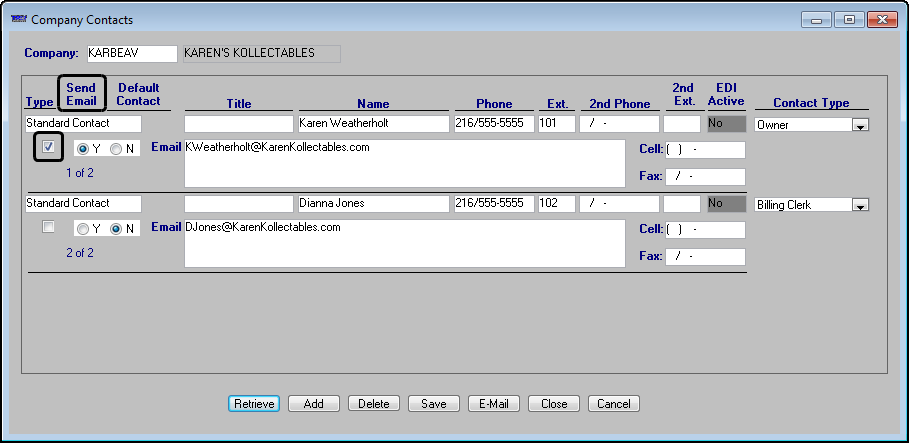
Task: Click the Cell field for Dianna Jones
Action: pos(705,230)
